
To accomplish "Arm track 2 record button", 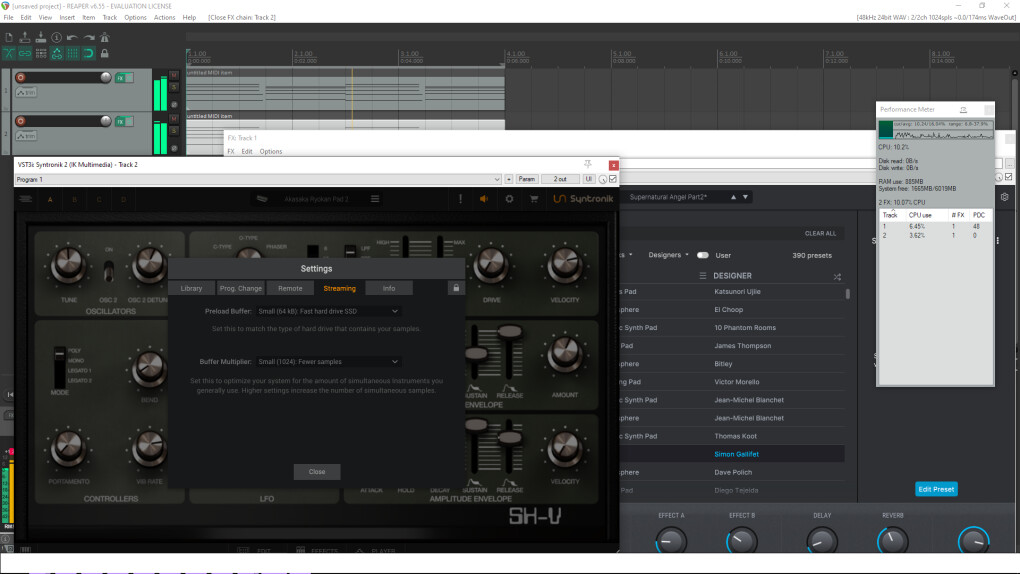I will tap(21, 121).
